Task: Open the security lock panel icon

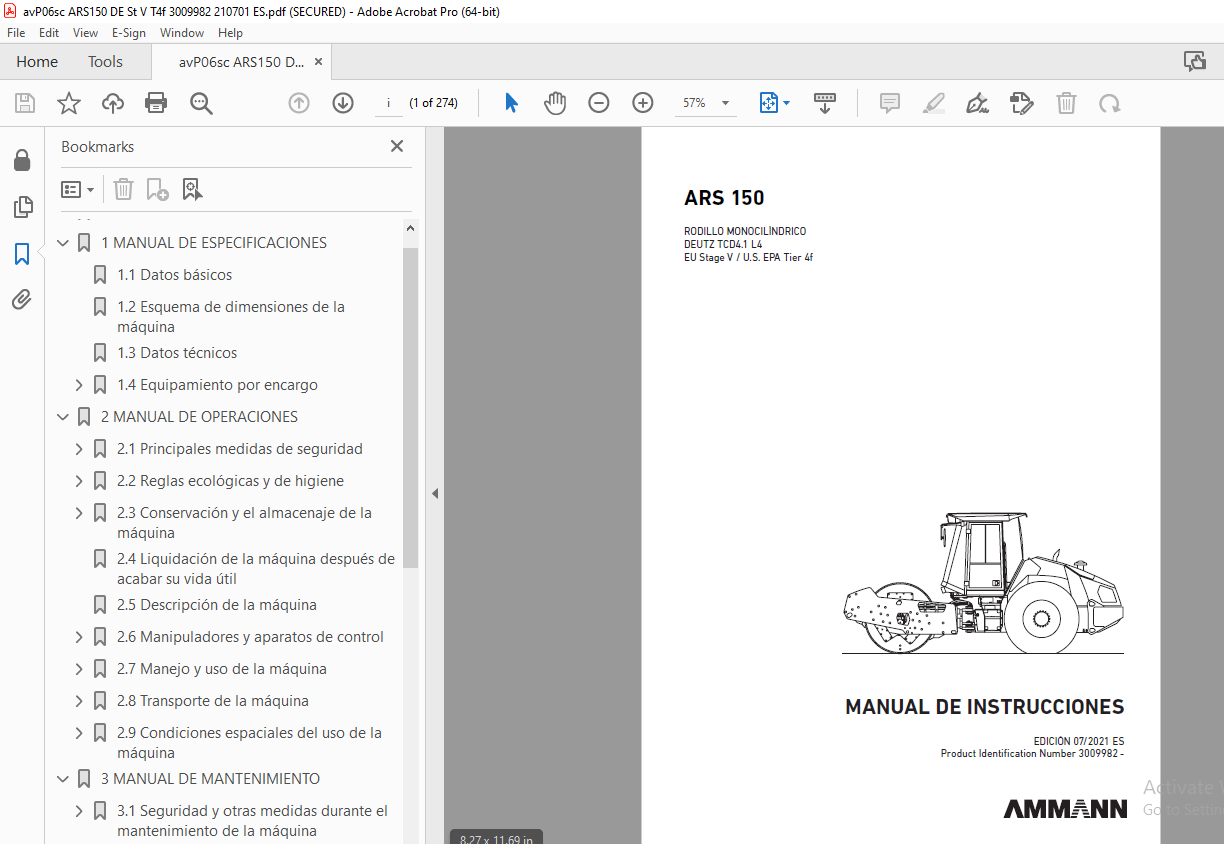Action: (x=22, y=161)
